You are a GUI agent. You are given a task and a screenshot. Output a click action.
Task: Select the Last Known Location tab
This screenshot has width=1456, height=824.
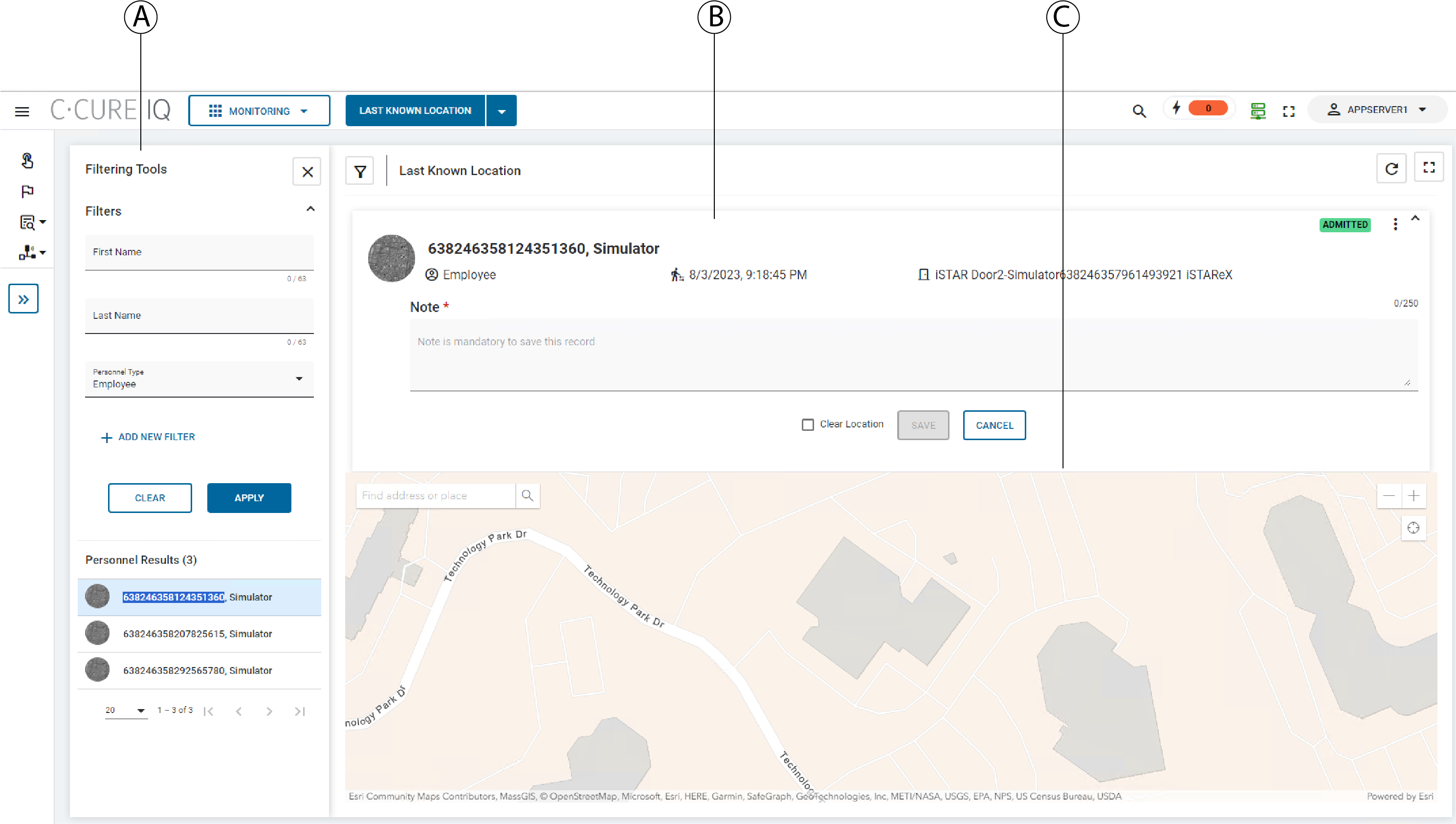[x=415, y=111]
